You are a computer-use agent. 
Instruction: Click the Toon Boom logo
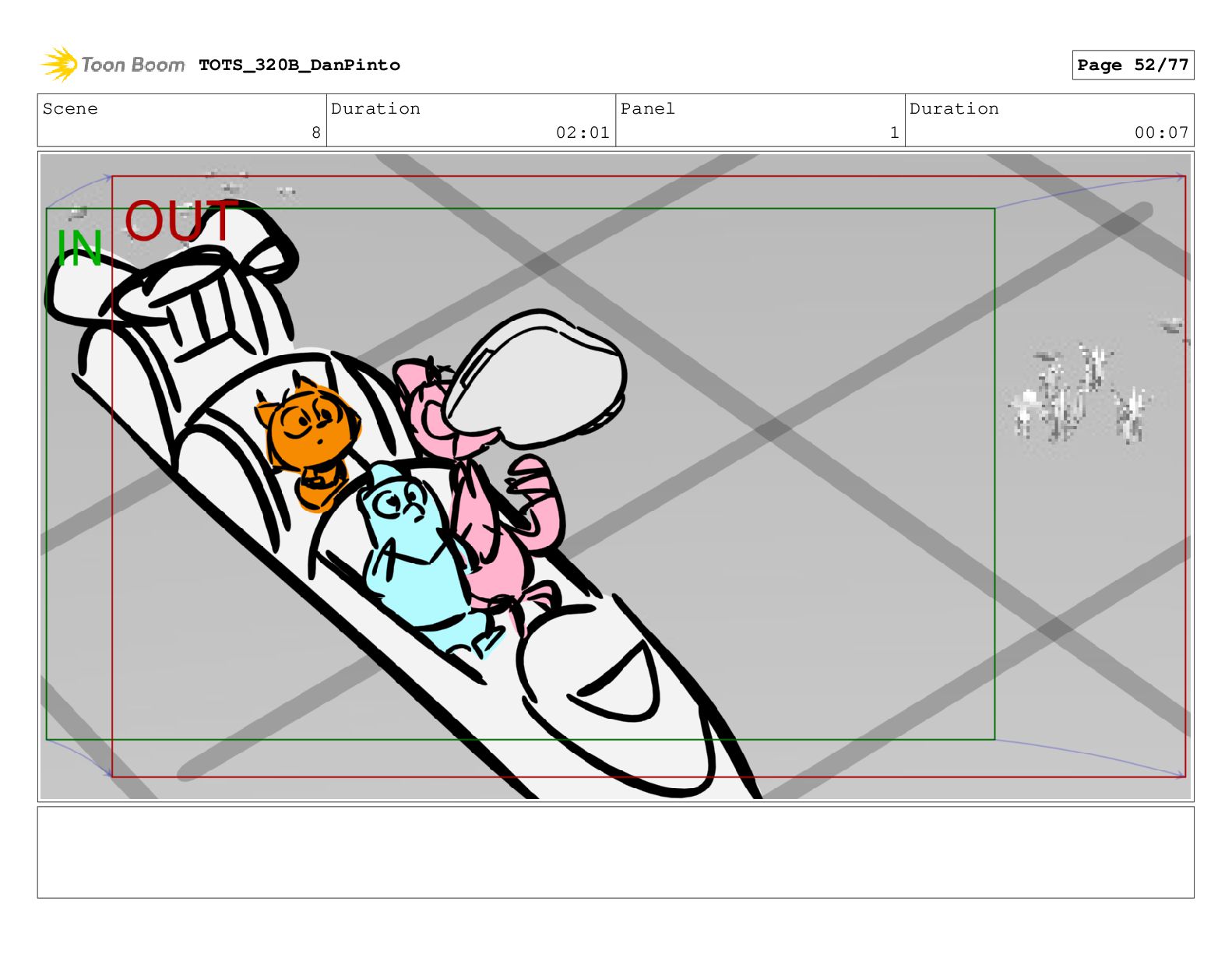coord(113,65)
